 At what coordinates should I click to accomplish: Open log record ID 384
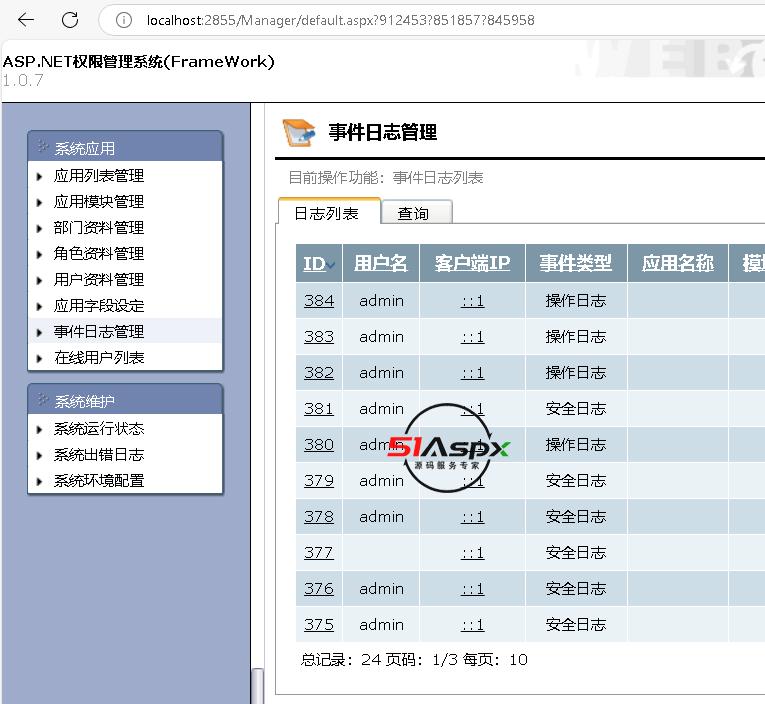click(319, 301)
